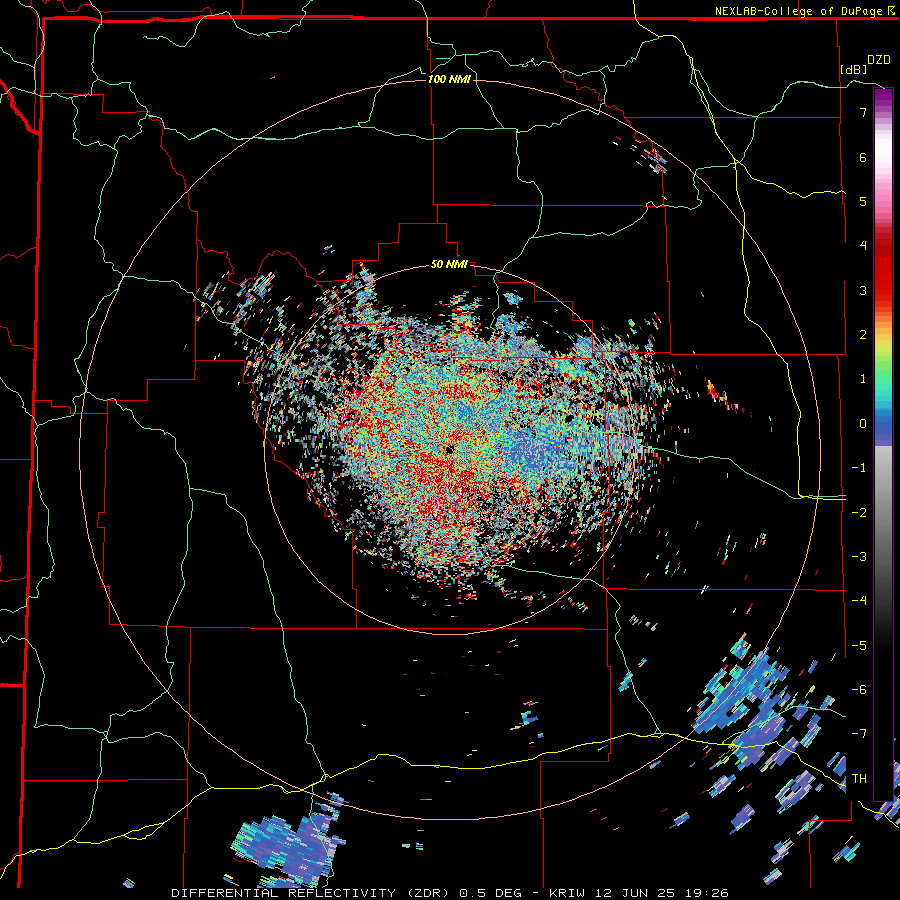Click the DZD legend title
This screenshot has height=900, width=900.
879,60
